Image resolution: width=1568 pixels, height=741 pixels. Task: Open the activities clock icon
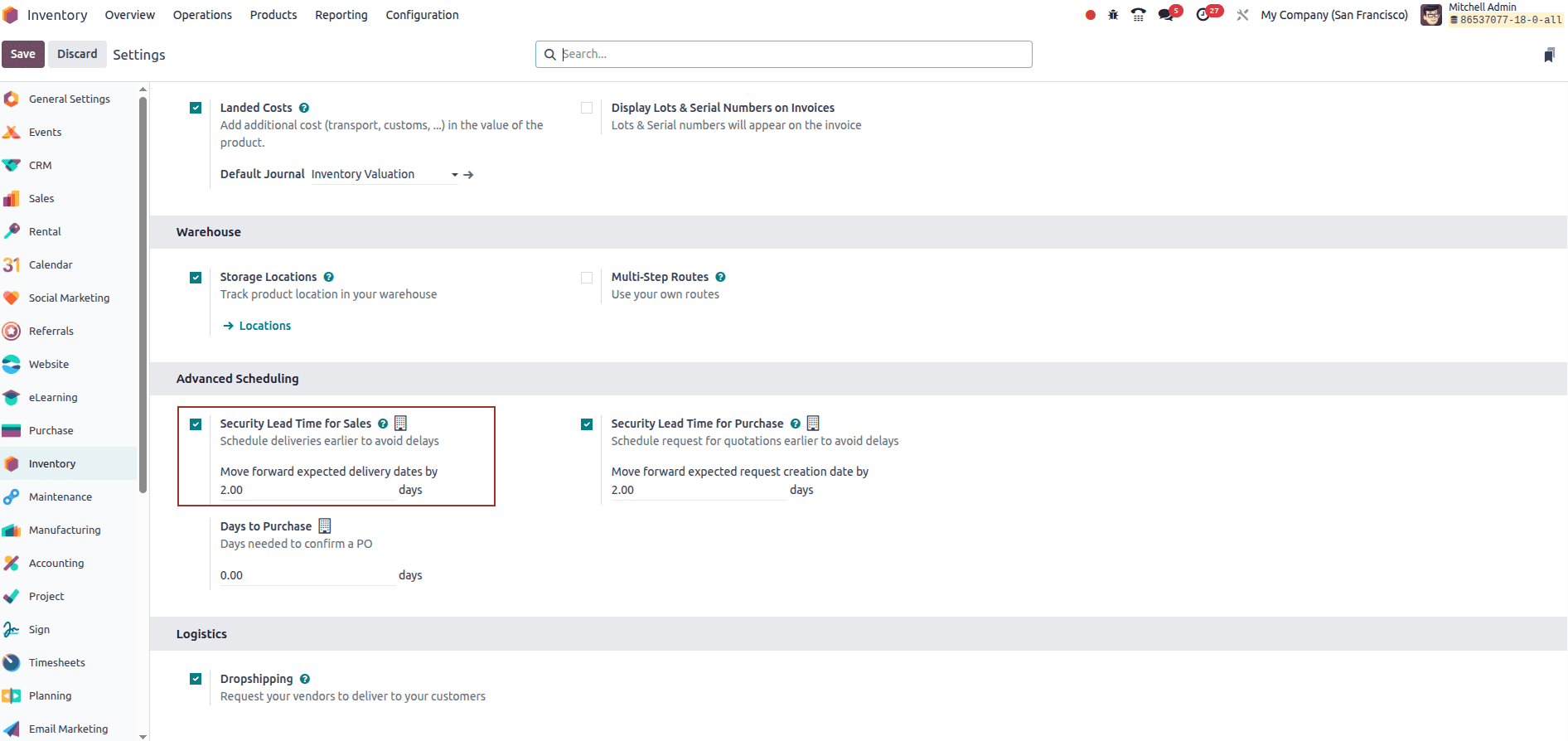[x=1203, y=15]
